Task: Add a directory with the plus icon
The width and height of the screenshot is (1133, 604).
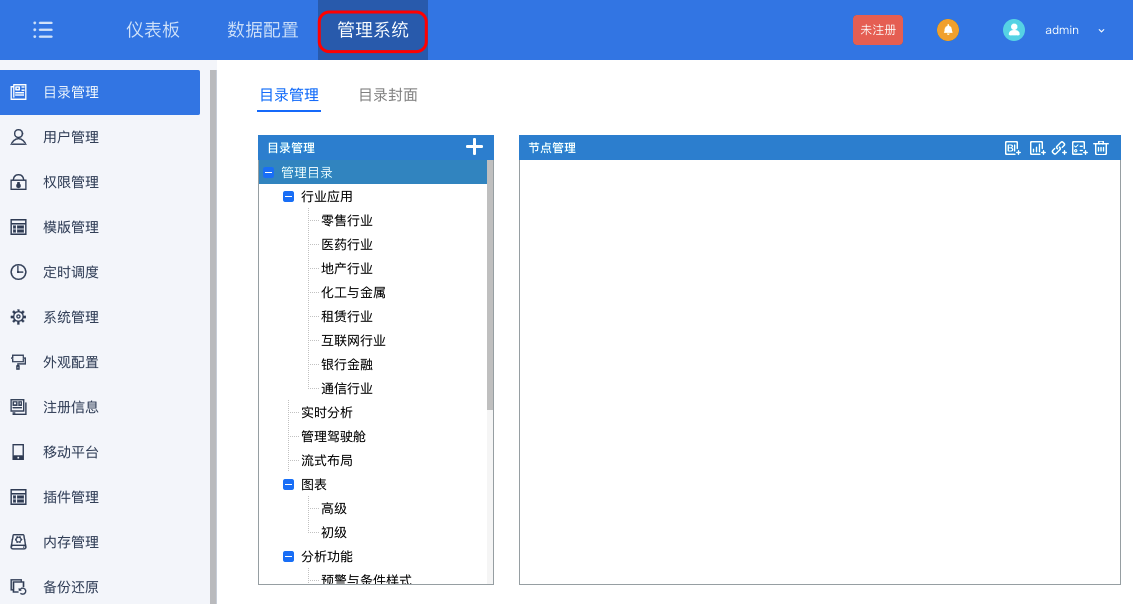Action: pyautogui.click(x=474, y=147)
